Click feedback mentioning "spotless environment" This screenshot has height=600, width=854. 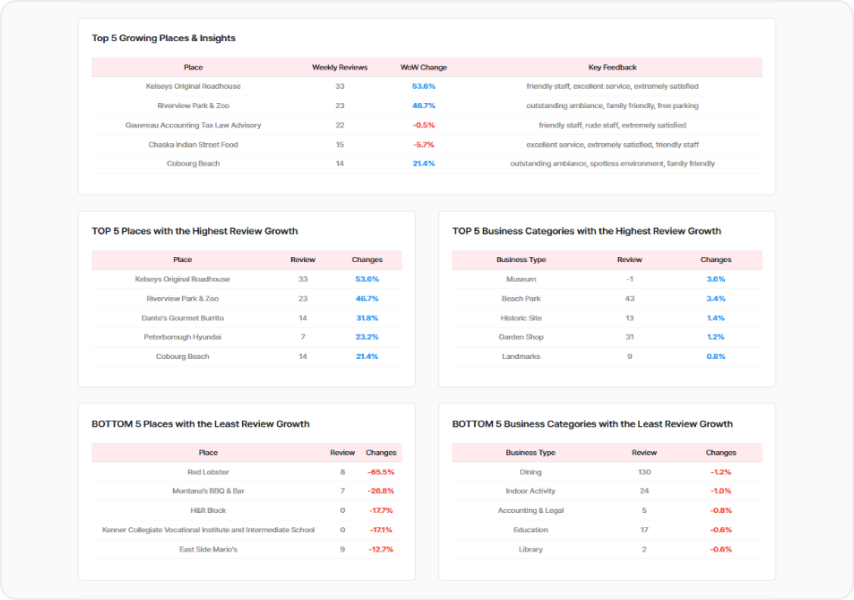pos(612,163)
